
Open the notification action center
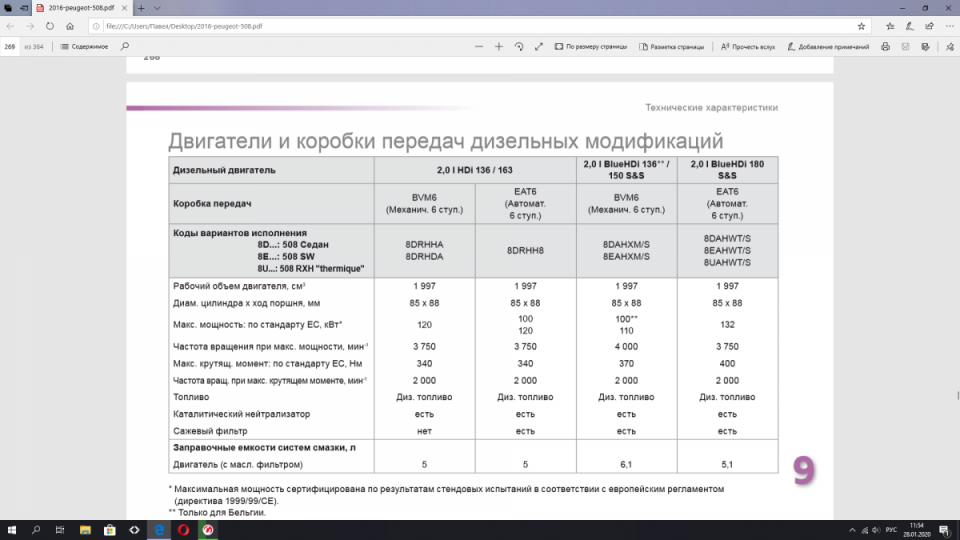pyautogui.click(x=945, y=530)
